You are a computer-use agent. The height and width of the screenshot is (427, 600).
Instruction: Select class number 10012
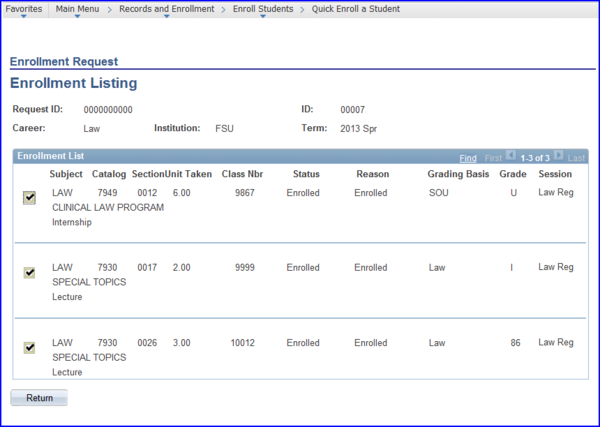(x=242, y=342)
